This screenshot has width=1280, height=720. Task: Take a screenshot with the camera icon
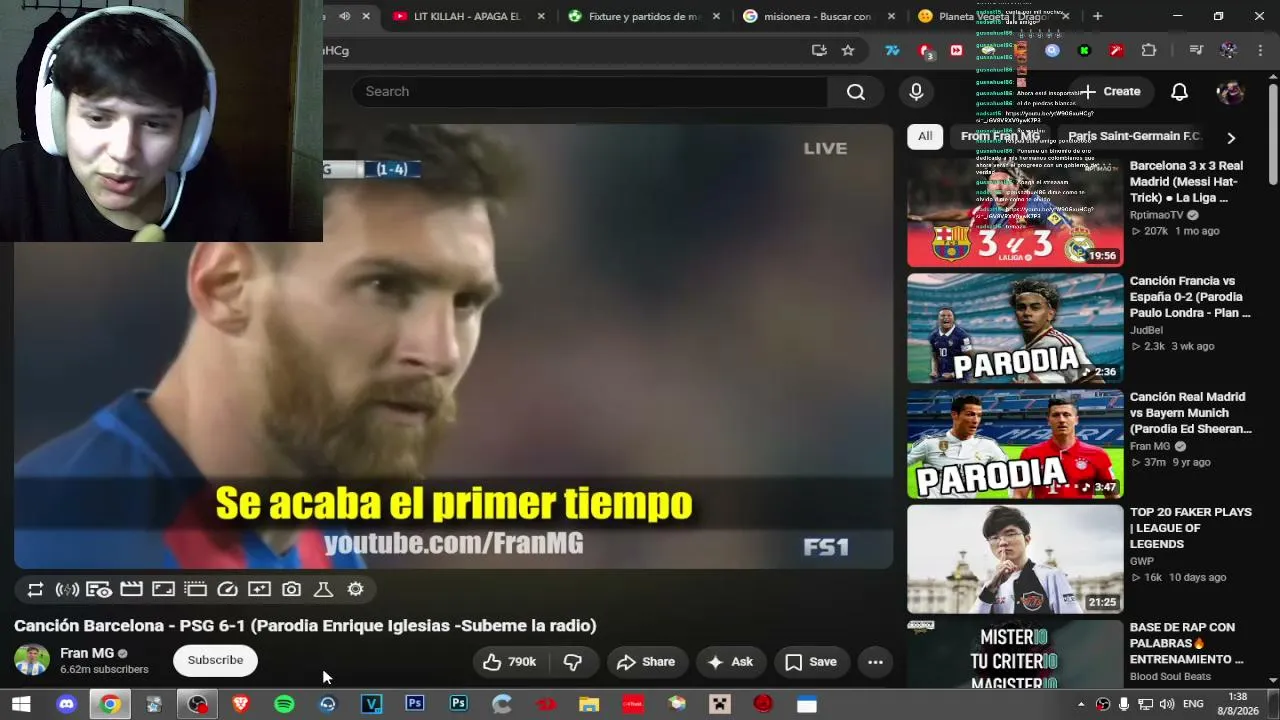[x=291, y=590]
